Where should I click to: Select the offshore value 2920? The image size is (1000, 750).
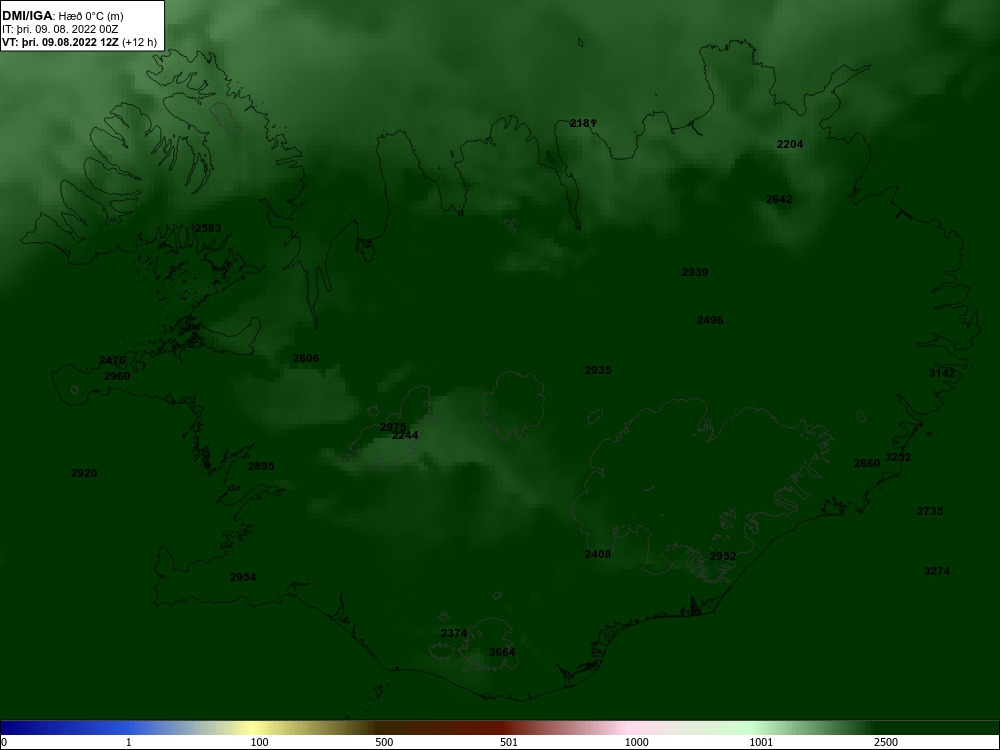point(84,473)
